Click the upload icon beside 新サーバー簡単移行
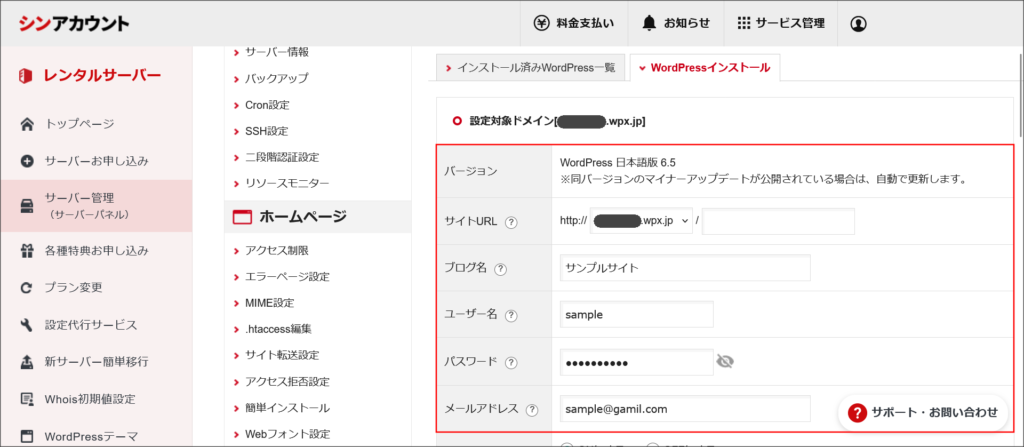This screenshot has width=1024, height=447. click(27, 361)
